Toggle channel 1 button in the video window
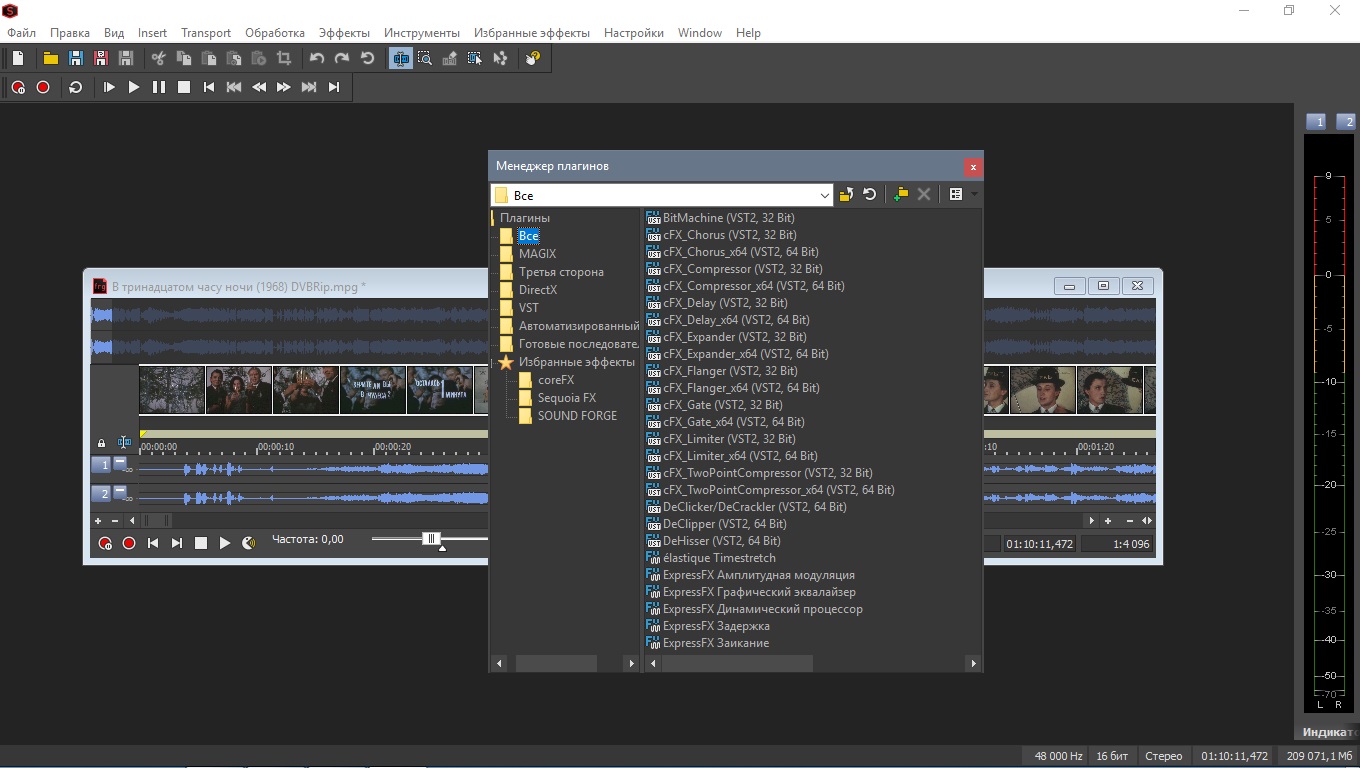The image size is (1360, 768). pos(101,465)
